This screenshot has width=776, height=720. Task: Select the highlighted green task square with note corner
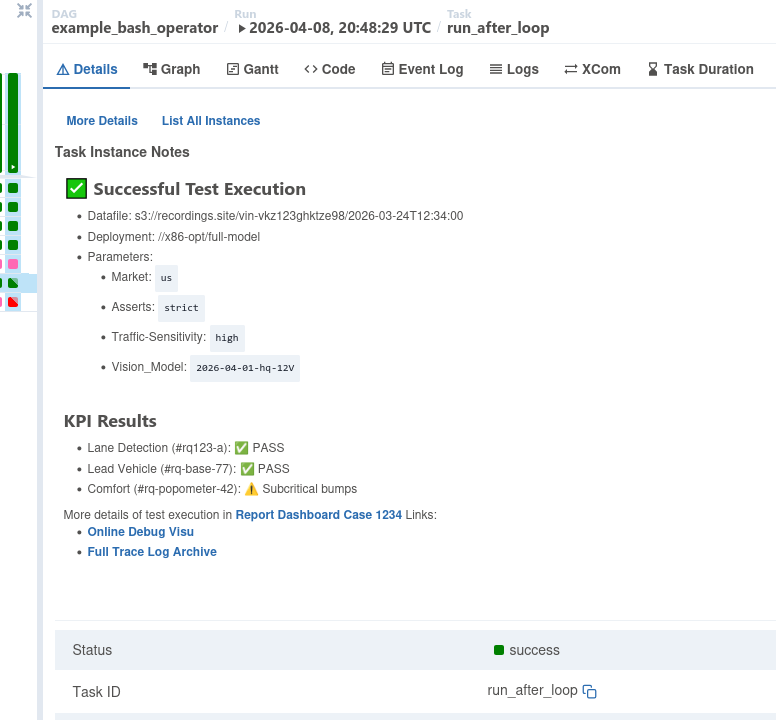(x=13, y=283)
